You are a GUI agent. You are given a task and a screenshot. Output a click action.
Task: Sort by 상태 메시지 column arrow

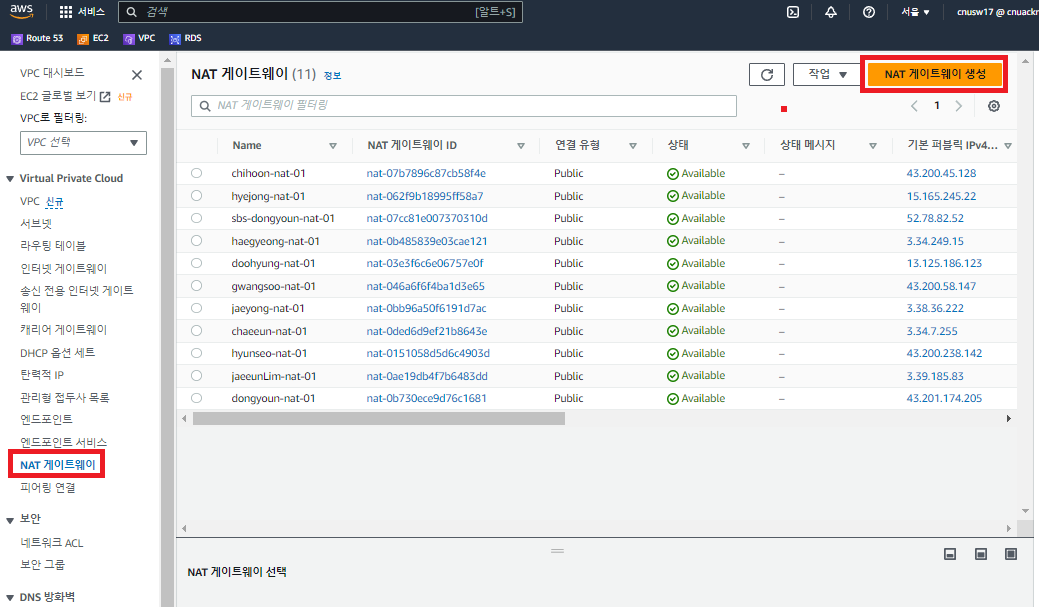click(x=873, y=146)
